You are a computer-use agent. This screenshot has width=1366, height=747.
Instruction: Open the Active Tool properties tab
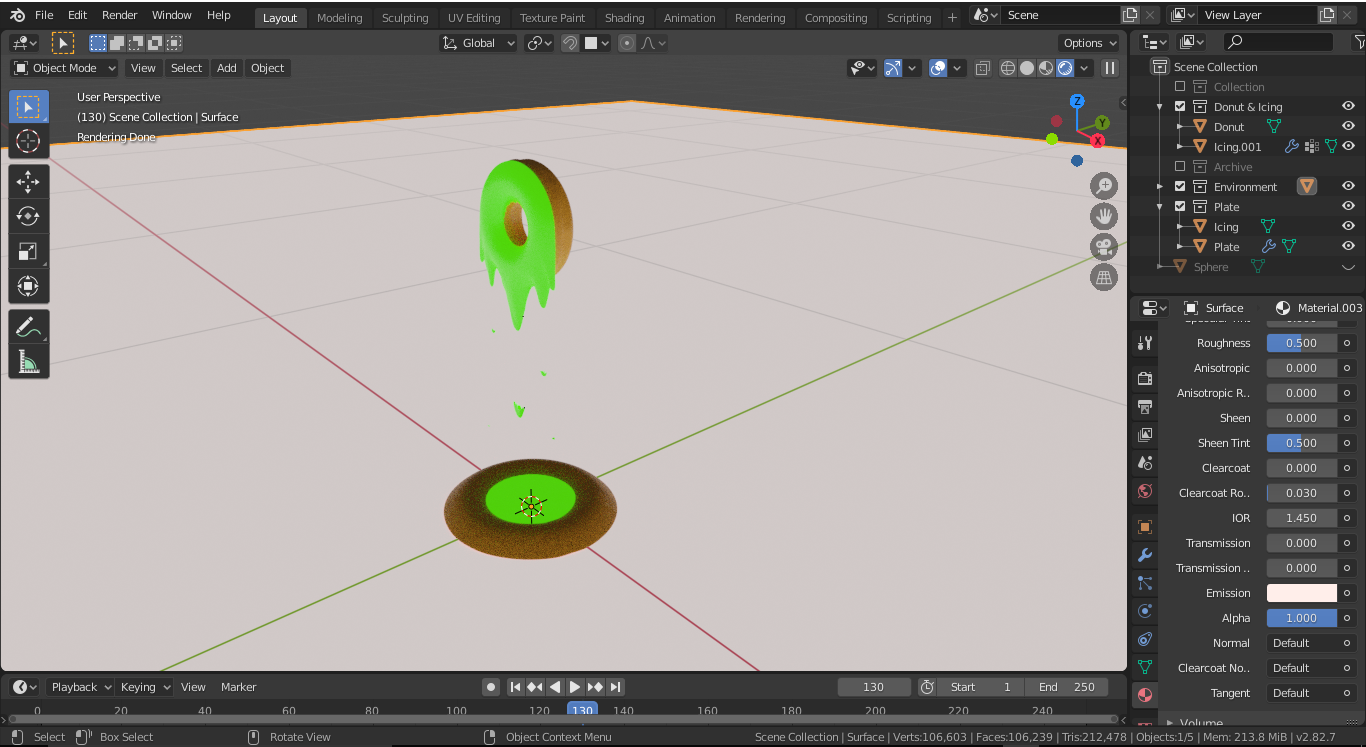pos(1145,343)
